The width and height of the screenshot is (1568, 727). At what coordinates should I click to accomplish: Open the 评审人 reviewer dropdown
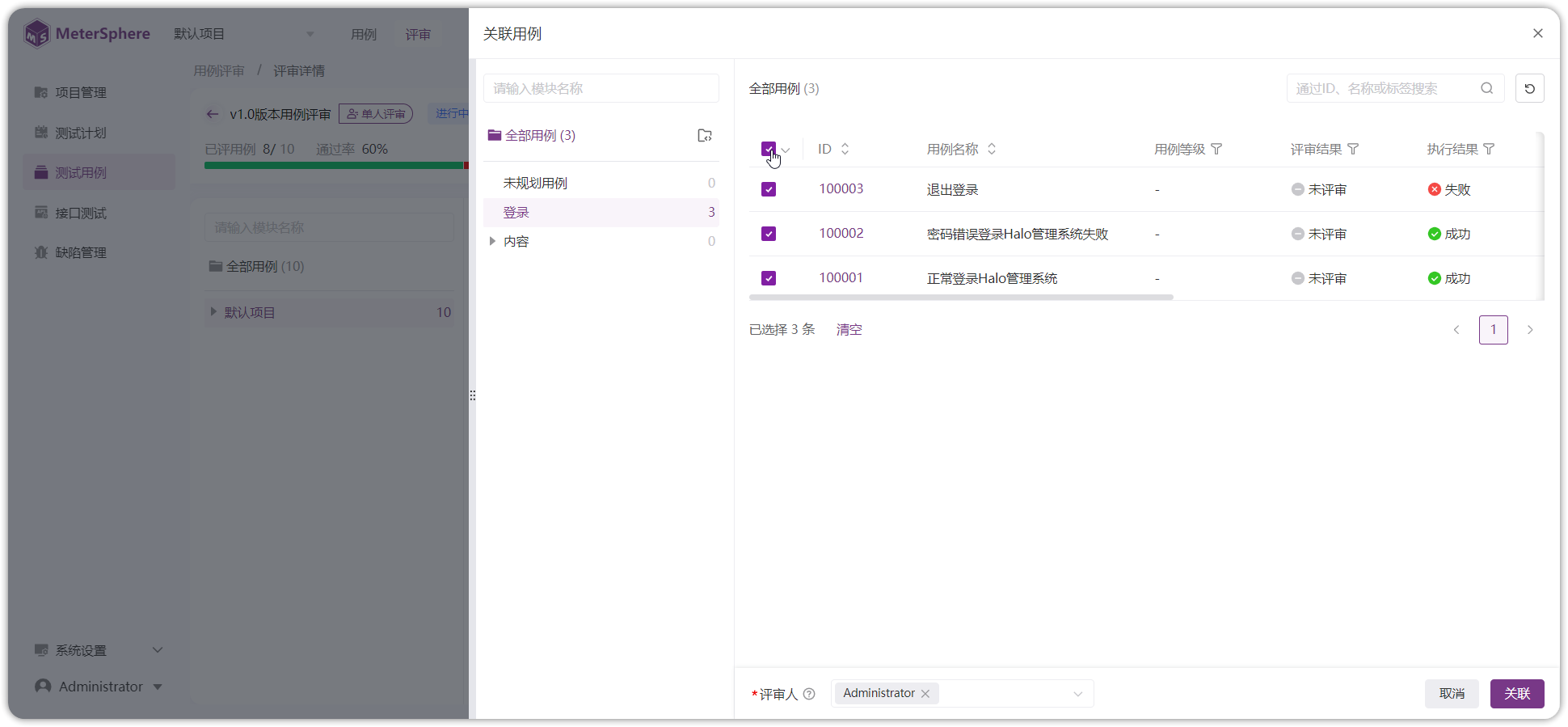(x=962, y=694)
